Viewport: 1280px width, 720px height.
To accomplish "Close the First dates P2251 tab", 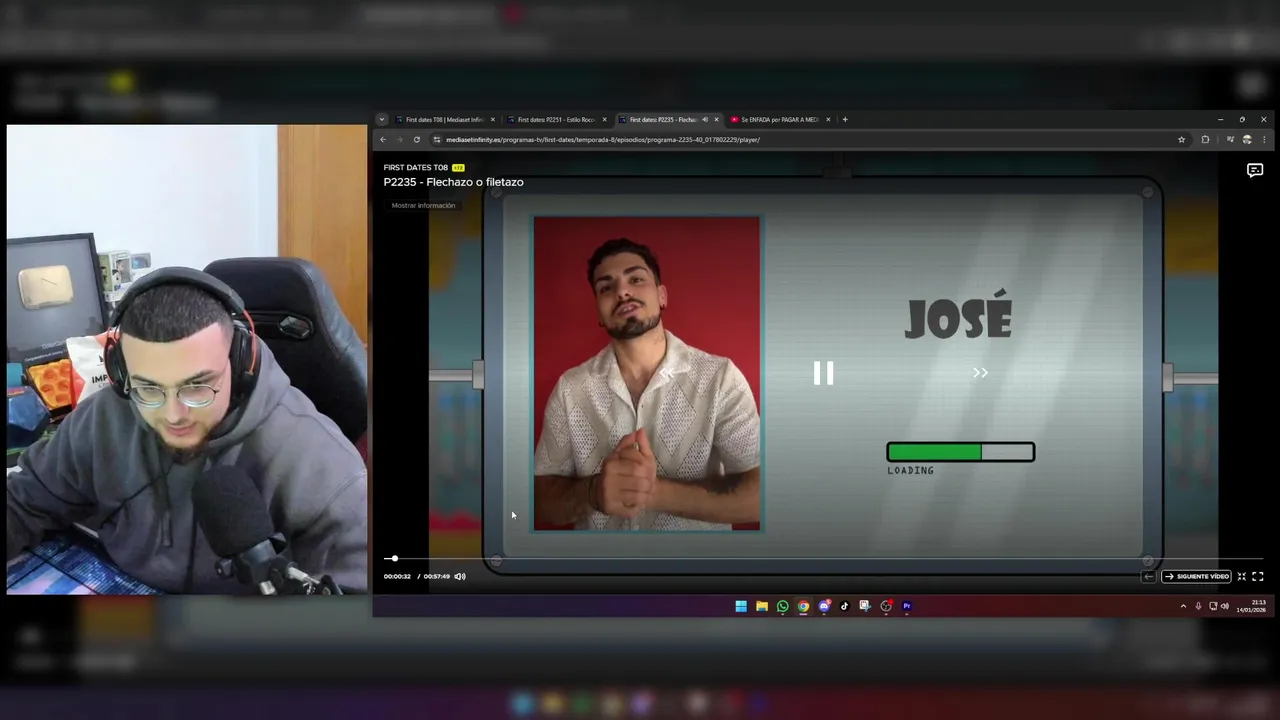I will pos(604,119).
